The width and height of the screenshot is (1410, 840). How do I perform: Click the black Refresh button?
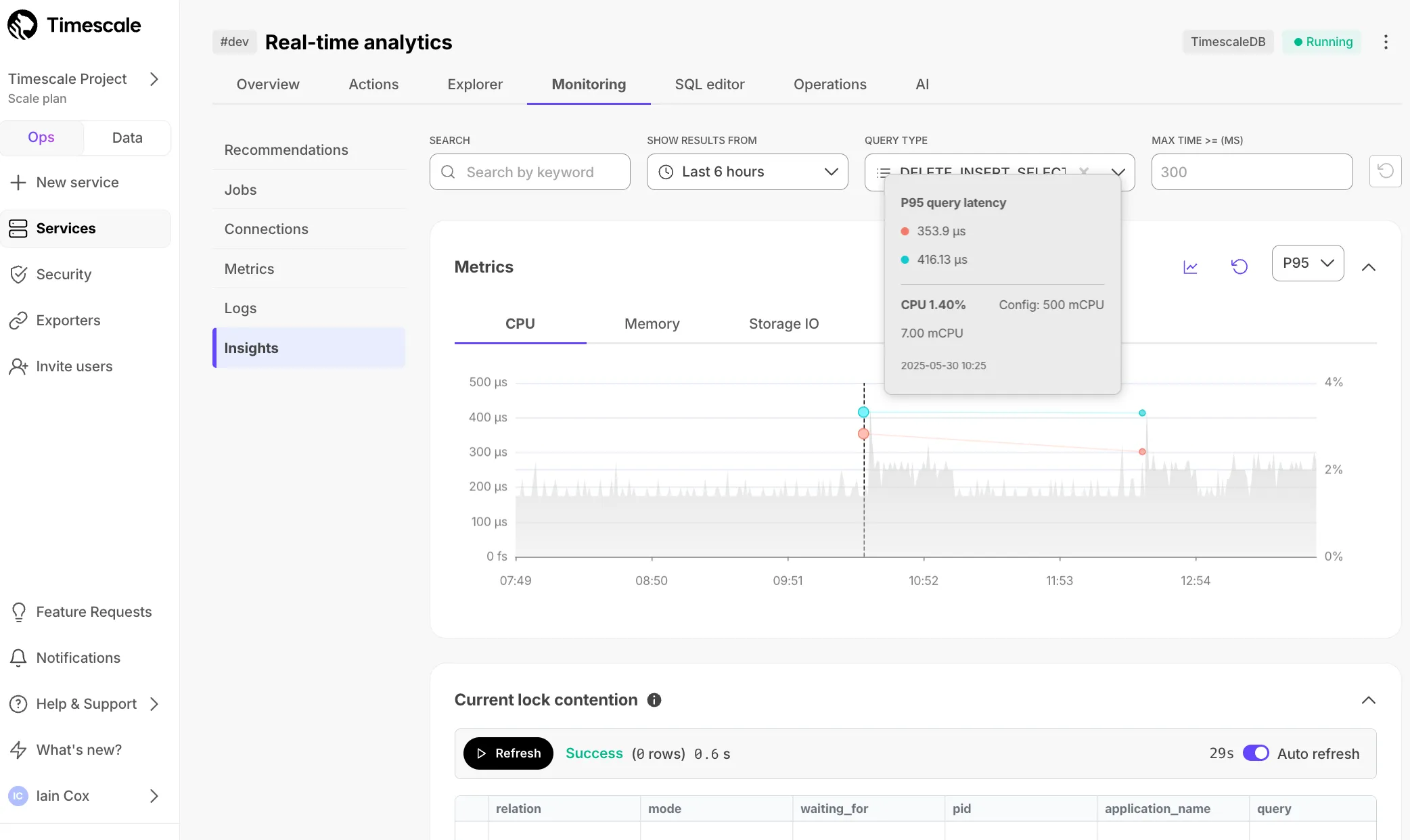pyautogui.click(x=508, y=753)
